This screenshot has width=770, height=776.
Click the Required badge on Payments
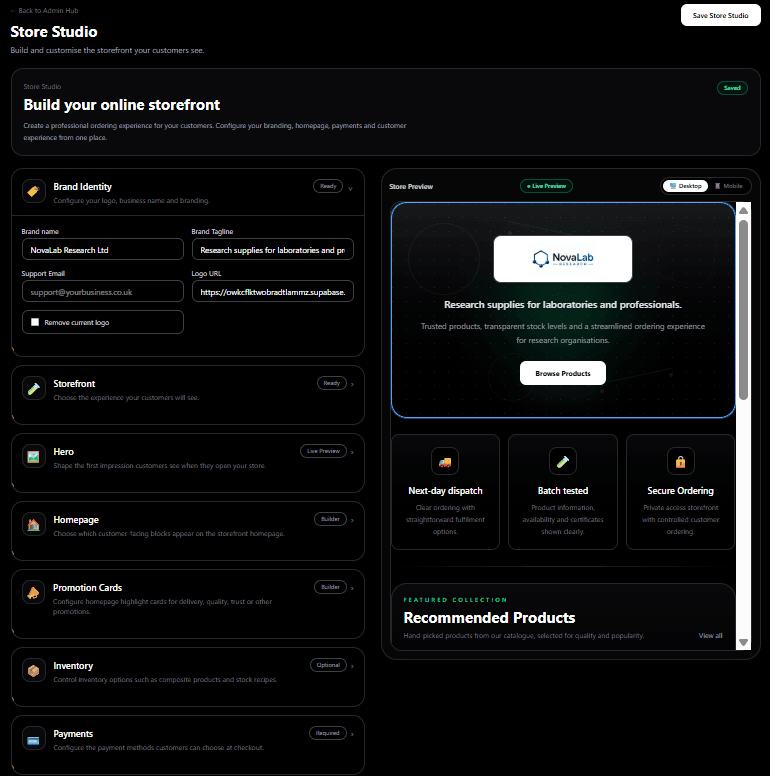coord(328,733)
